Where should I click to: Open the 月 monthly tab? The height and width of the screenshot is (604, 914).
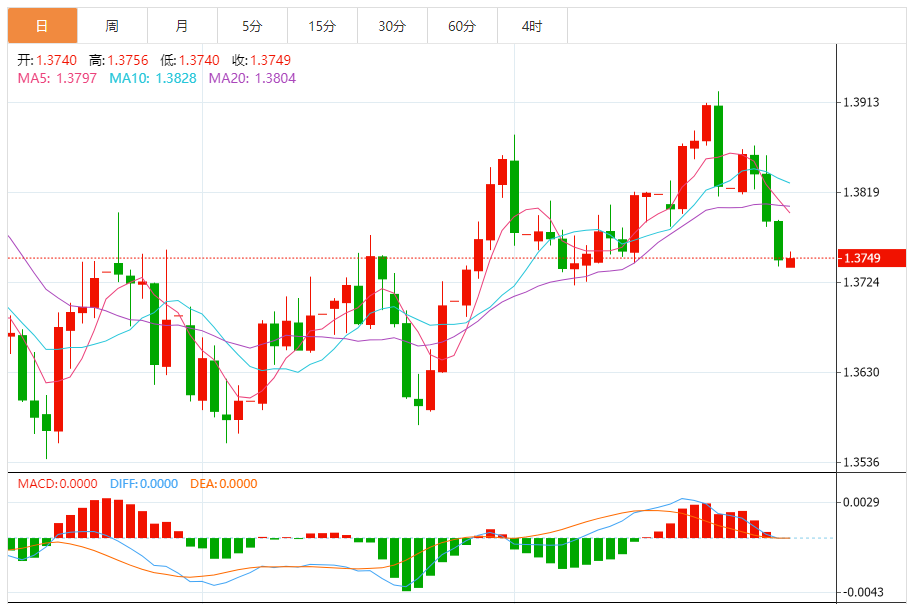point(182,26)
